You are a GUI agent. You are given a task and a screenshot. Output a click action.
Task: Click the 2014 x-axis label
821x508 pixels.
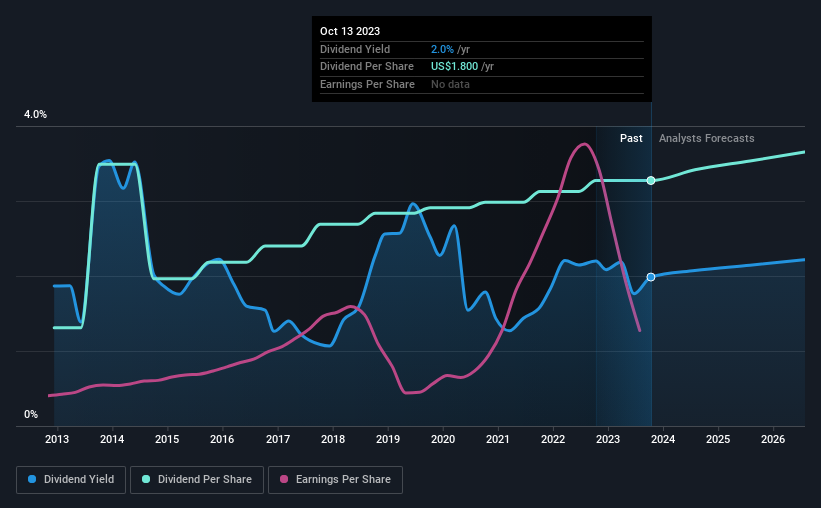(x=112, y=439)
